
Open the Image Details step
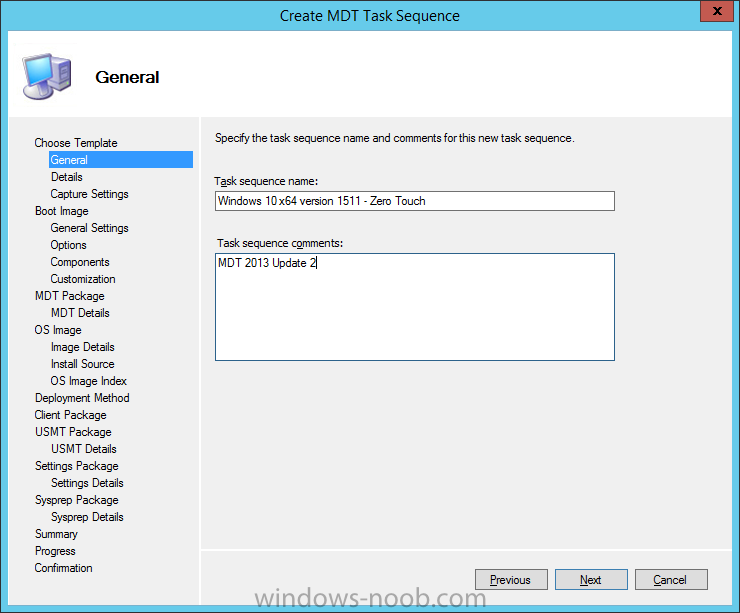point(83,347)
